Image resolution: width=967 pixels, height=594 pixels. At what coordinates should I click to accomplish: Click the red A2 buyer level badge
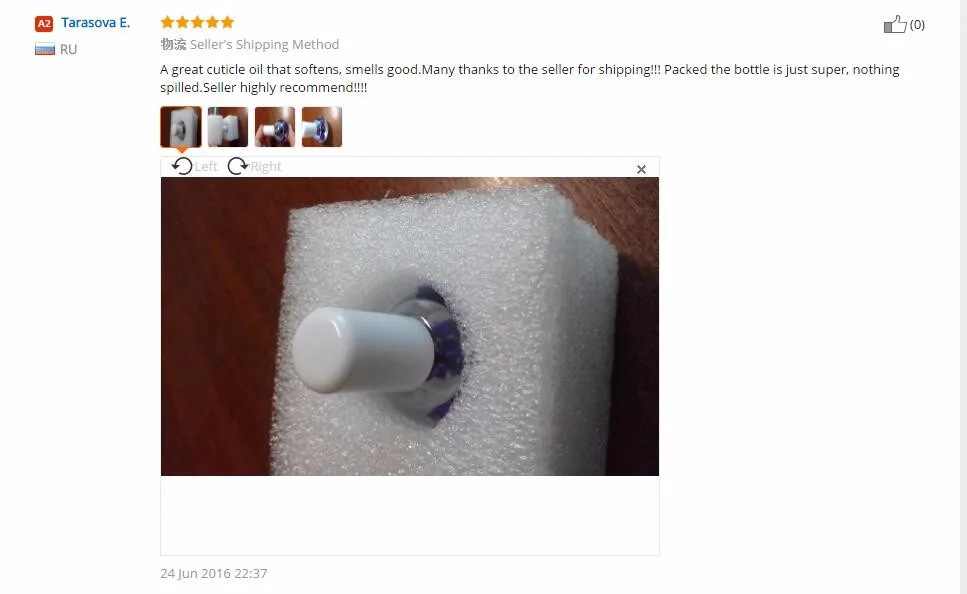tap(44, 23)
